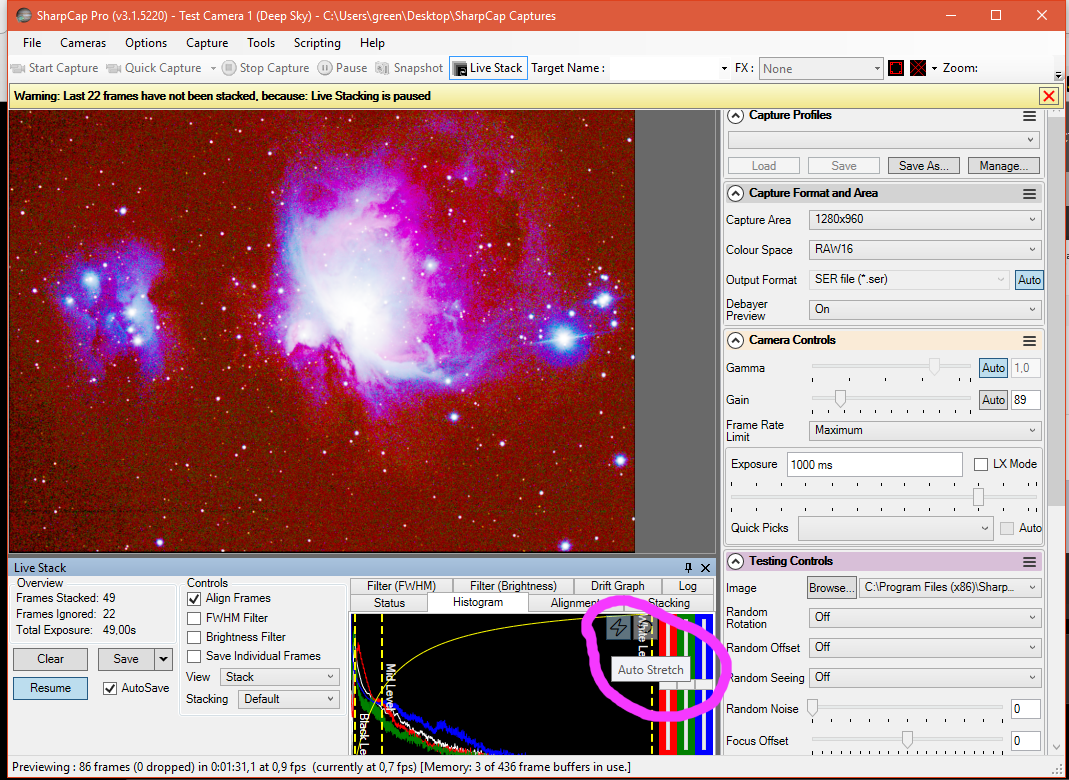Click the Auto Stretch lightning bolt icon
The image size is (1069, 780).
[x=619, y=628]
